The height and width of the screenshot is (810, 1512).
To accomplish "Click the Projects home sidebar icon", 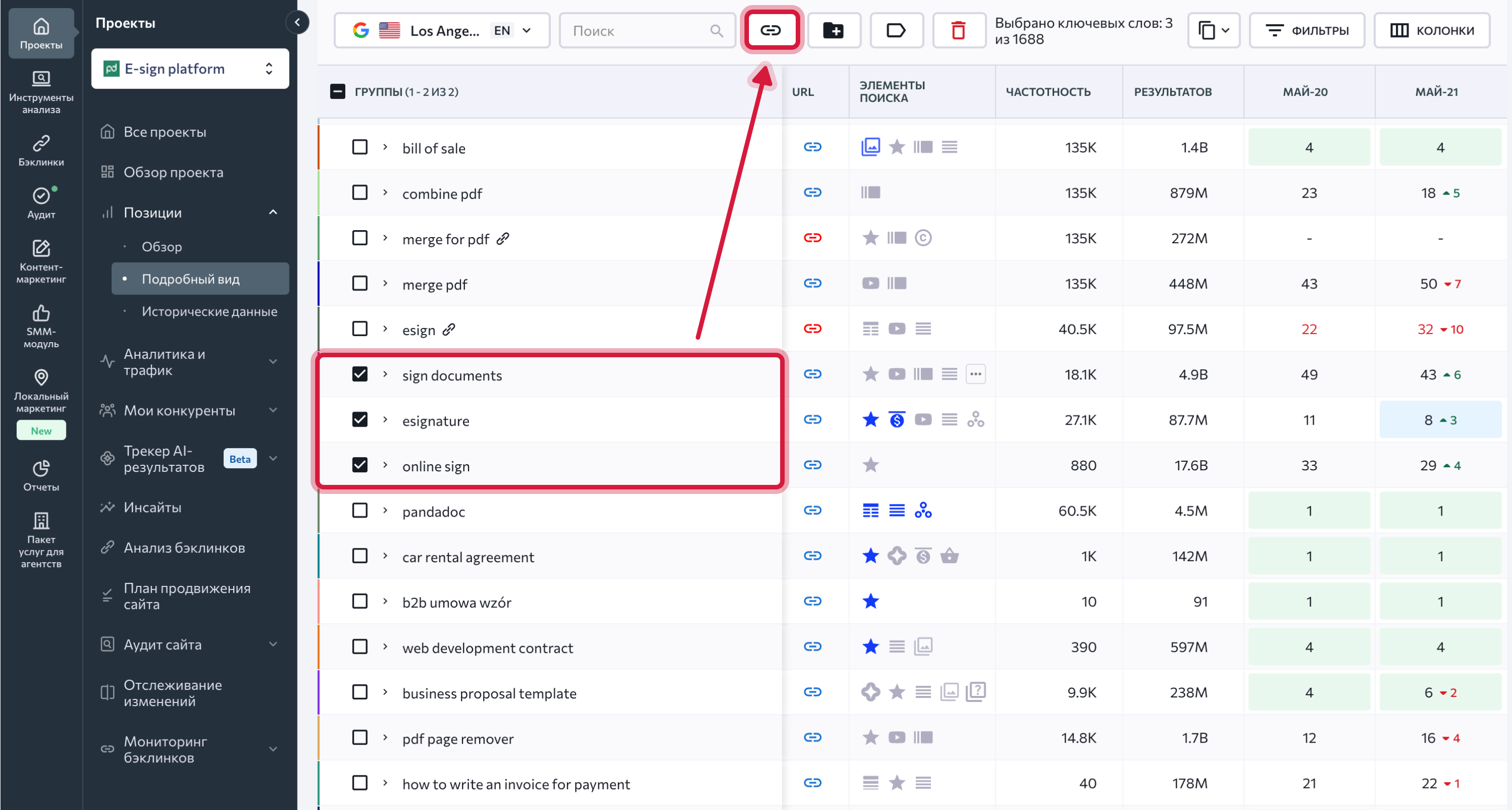I will coord(41,33).
